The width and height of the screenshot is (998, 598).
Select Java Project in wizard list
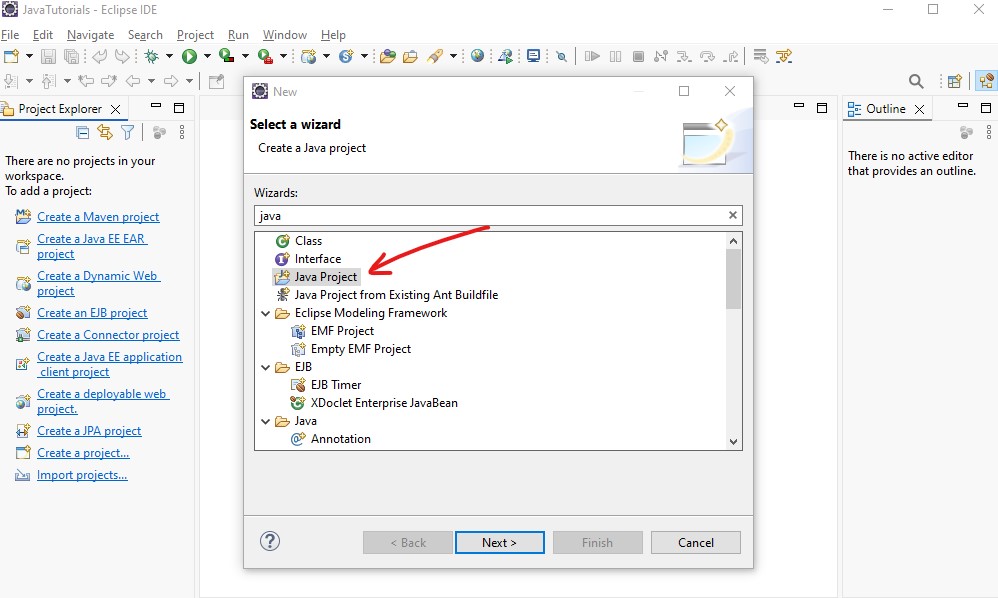[x=317, y=277]
